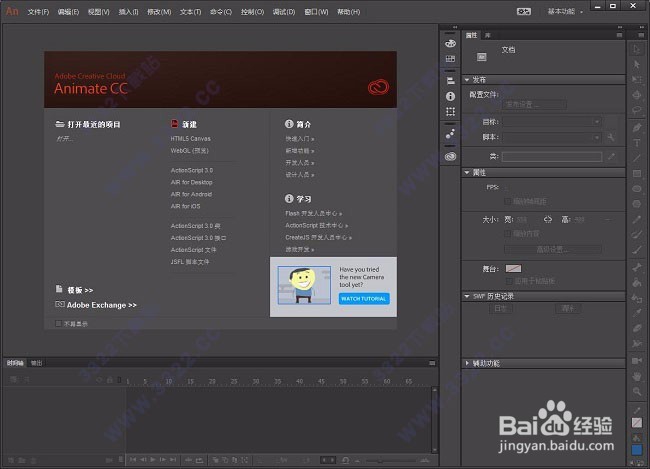Open the Swatches grid panel icon

coord(450,58)
